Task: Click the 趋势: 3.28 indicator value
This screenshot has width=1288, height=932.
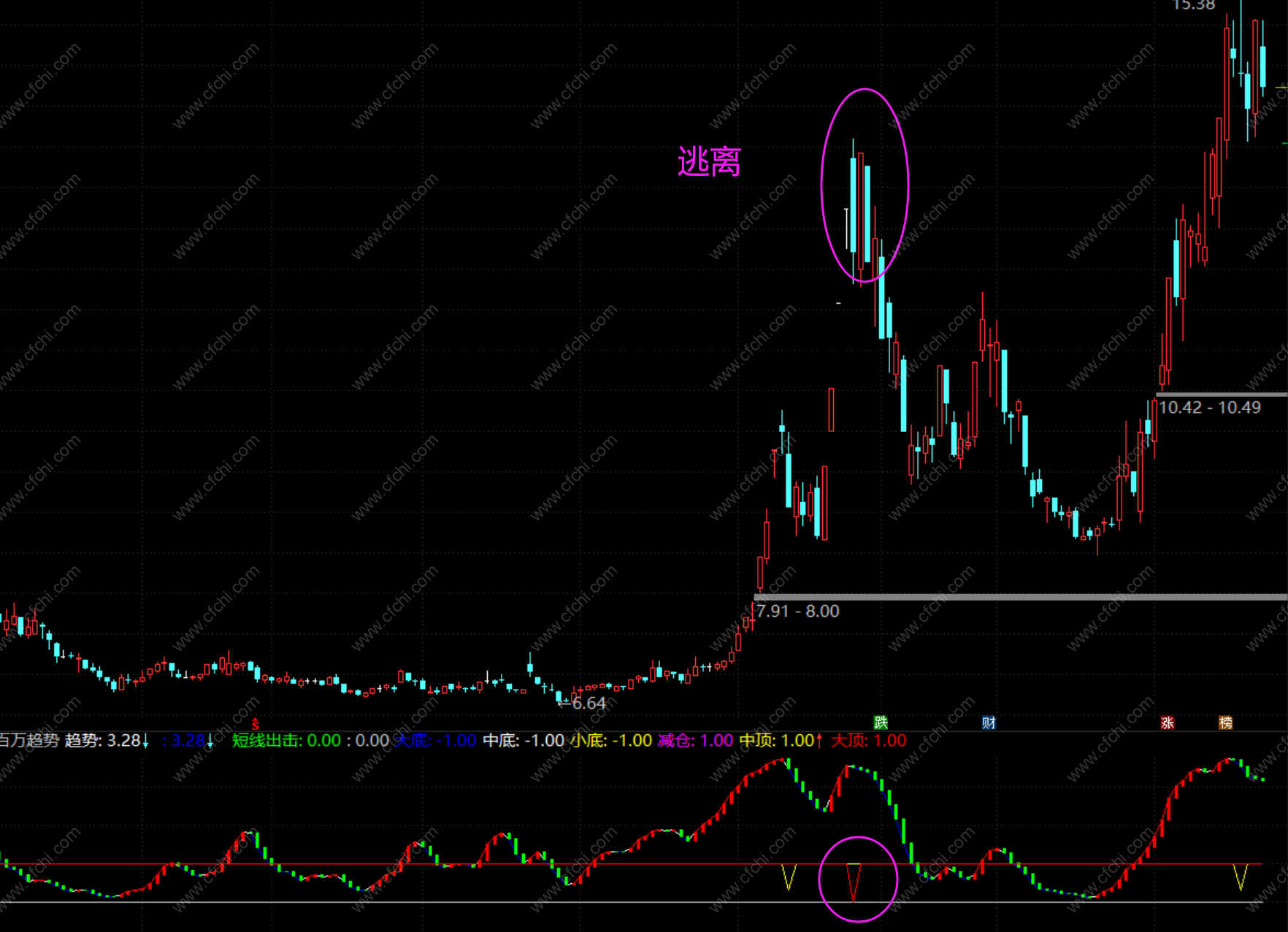Action: 107,740
